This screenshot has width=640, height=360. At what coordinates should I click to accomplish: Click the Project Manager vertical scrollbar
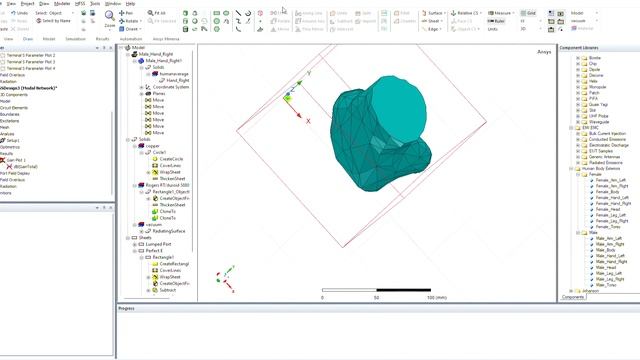click(112, 153)
